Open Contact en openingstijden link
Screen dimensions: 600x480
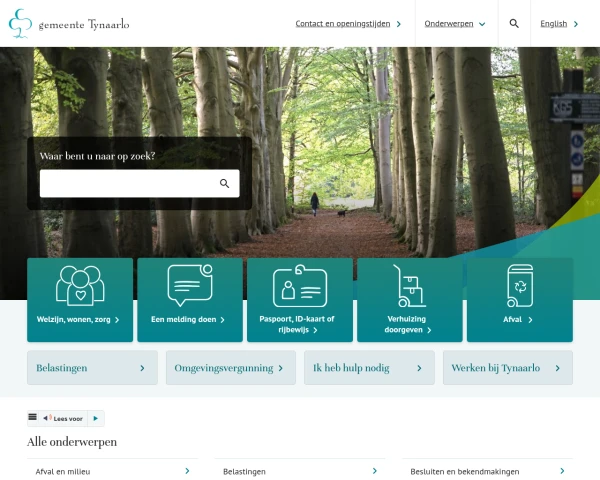coord(343,24)
